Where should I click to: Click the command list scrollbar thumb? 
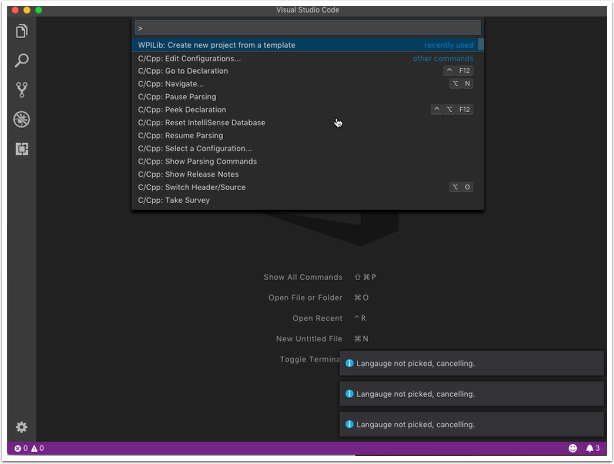(x=481, y=44)
